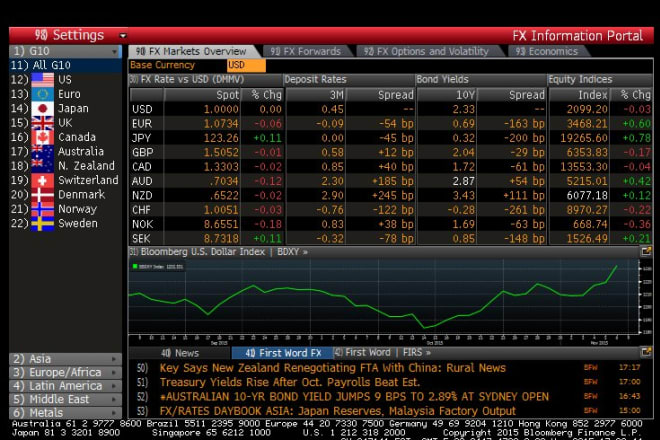The width and height of the screenshot is (660, 440).
Task: Click the CAD index value 13553.30
Action: point(584,167)
